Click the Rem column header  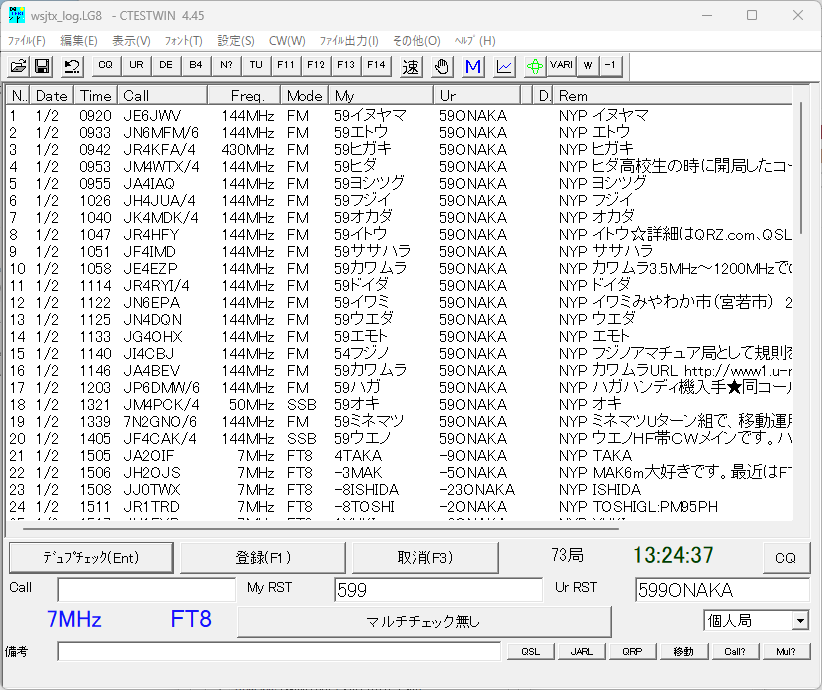pos(672,95)
